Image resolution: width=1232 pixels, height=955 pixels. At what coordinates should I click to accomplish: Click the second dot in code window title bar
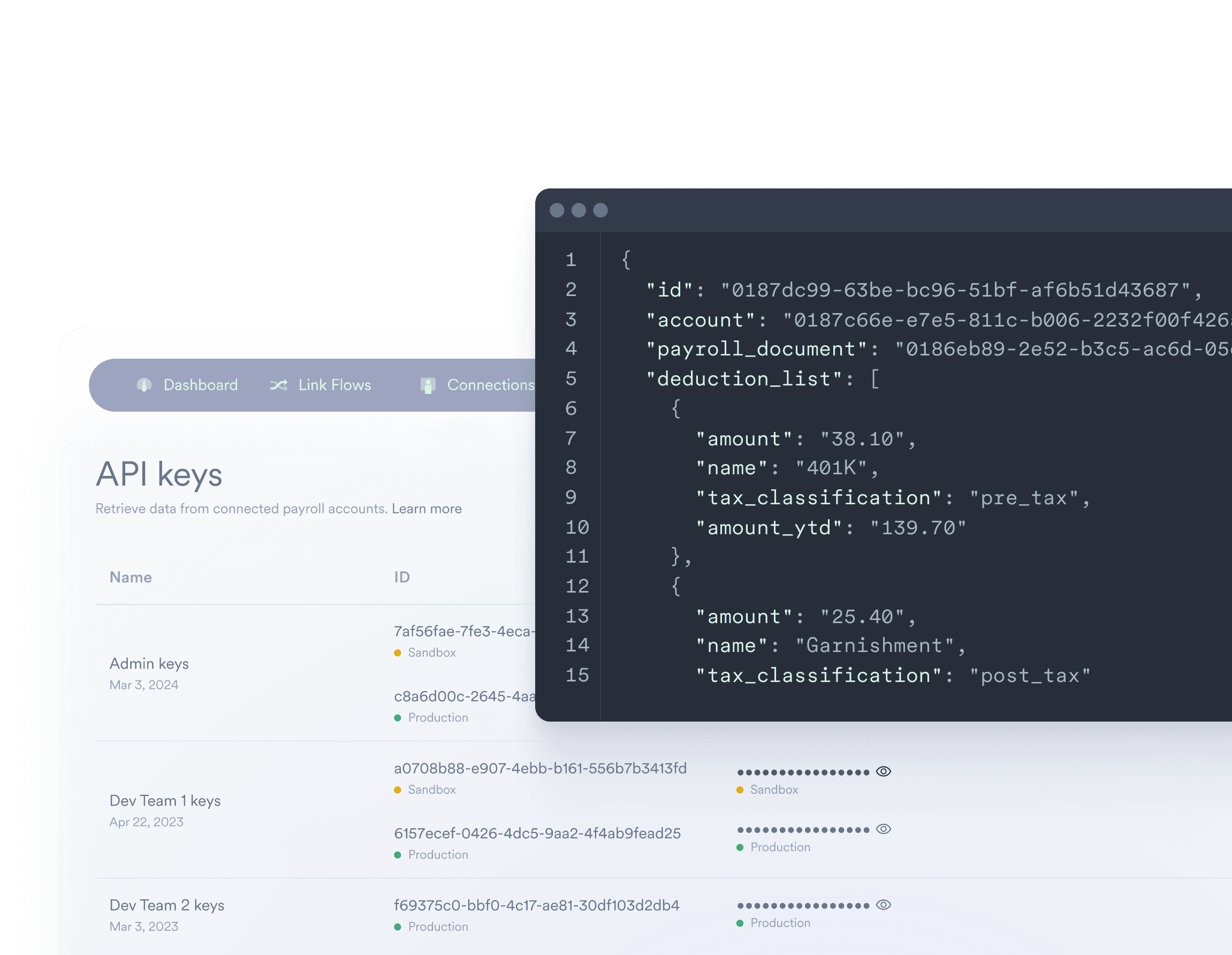point(579,210)
